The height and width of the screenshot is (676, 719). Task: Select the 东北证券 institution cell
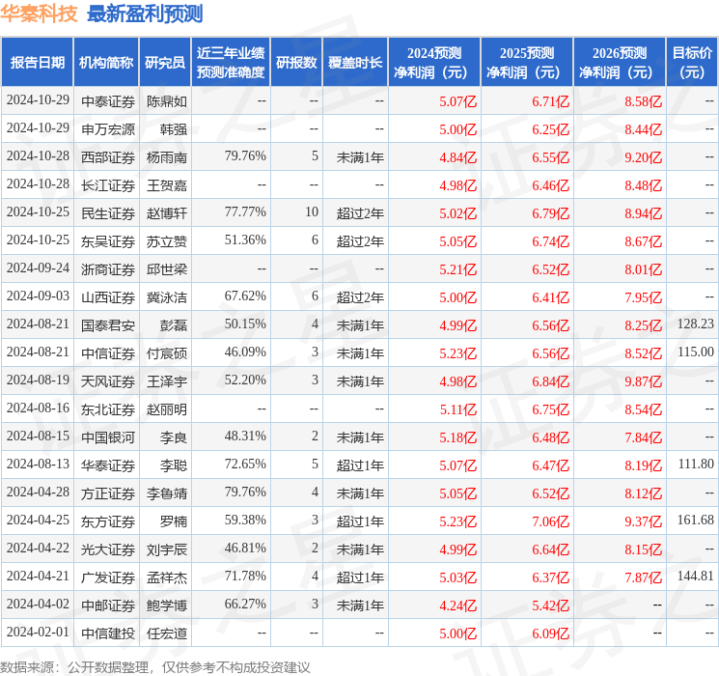108,409
